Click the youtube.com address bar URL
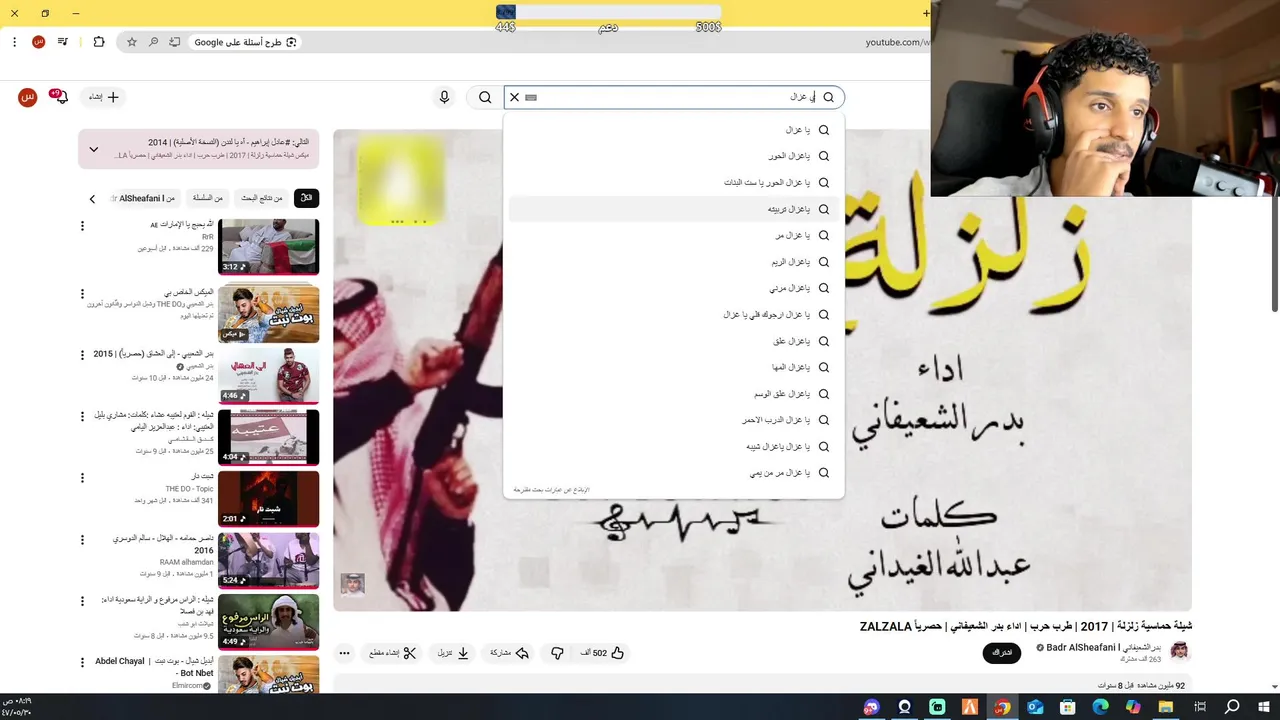1280x720 pixels. [897, 42]
